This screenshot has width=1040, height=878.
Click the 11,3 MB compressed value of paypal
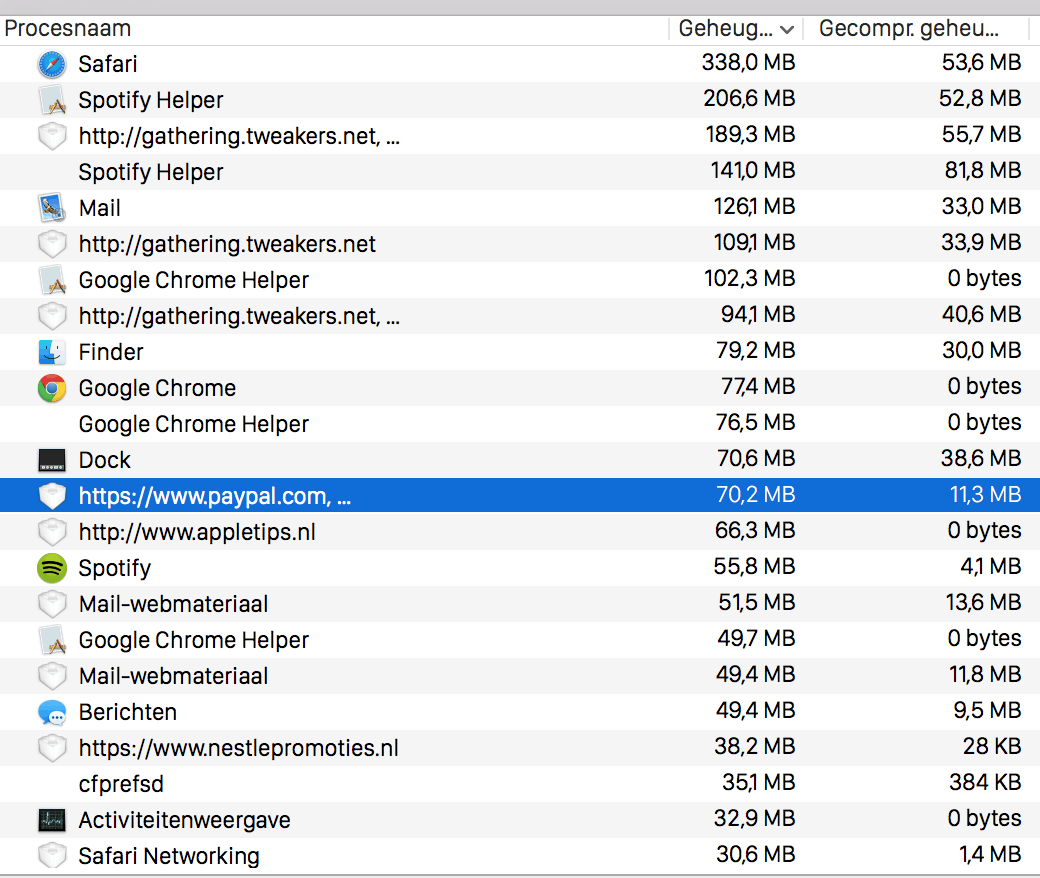pos(986,495)
